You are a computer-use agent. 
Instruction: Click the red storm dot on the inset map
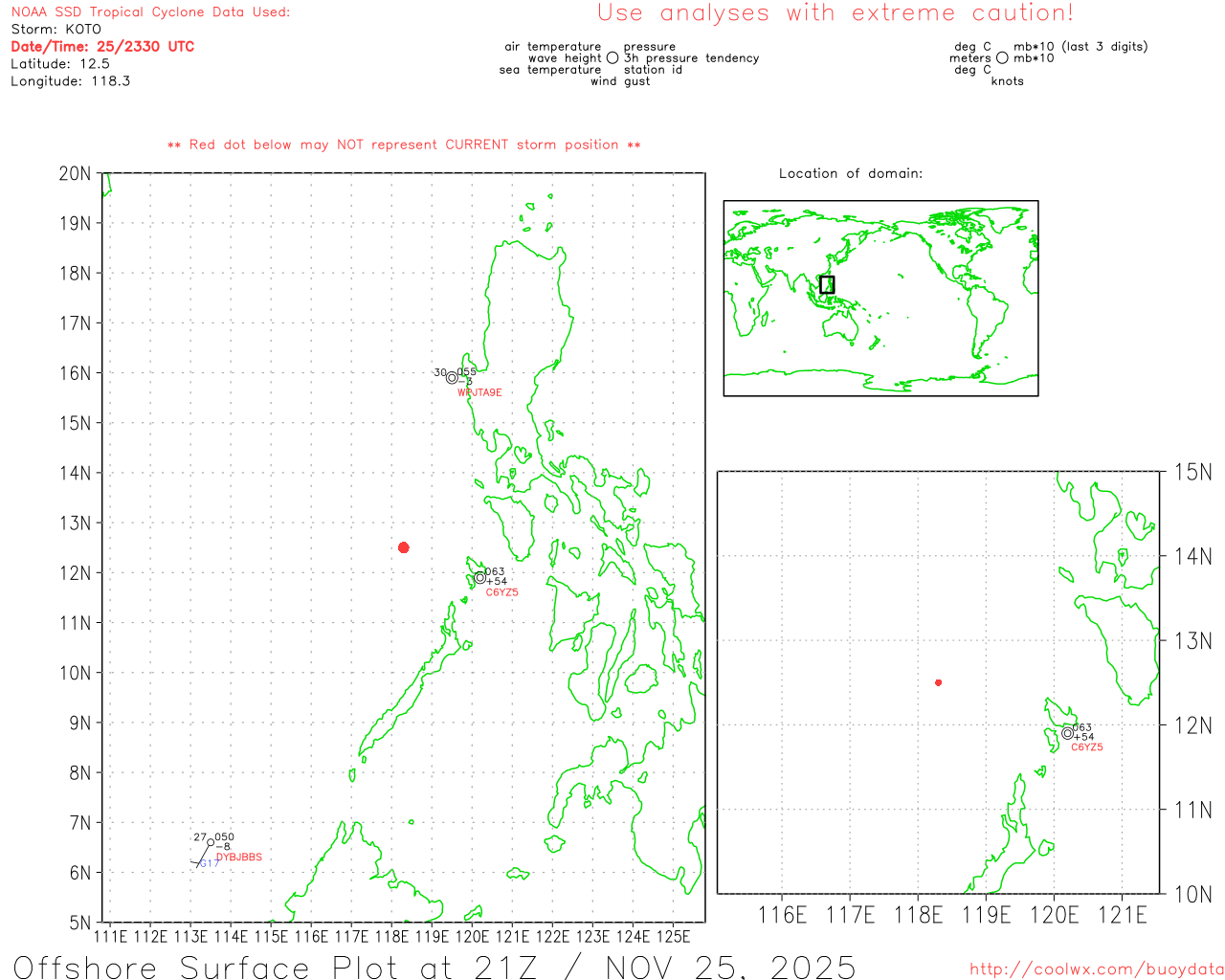click(x=939, y=682)
